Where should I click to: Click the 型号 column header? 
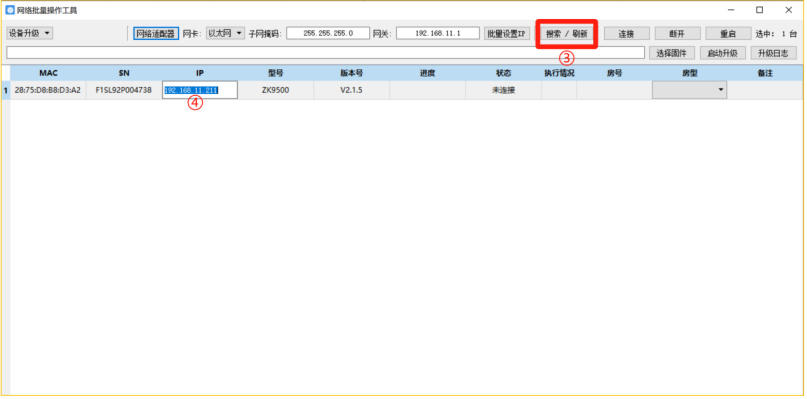pos(276,73)
